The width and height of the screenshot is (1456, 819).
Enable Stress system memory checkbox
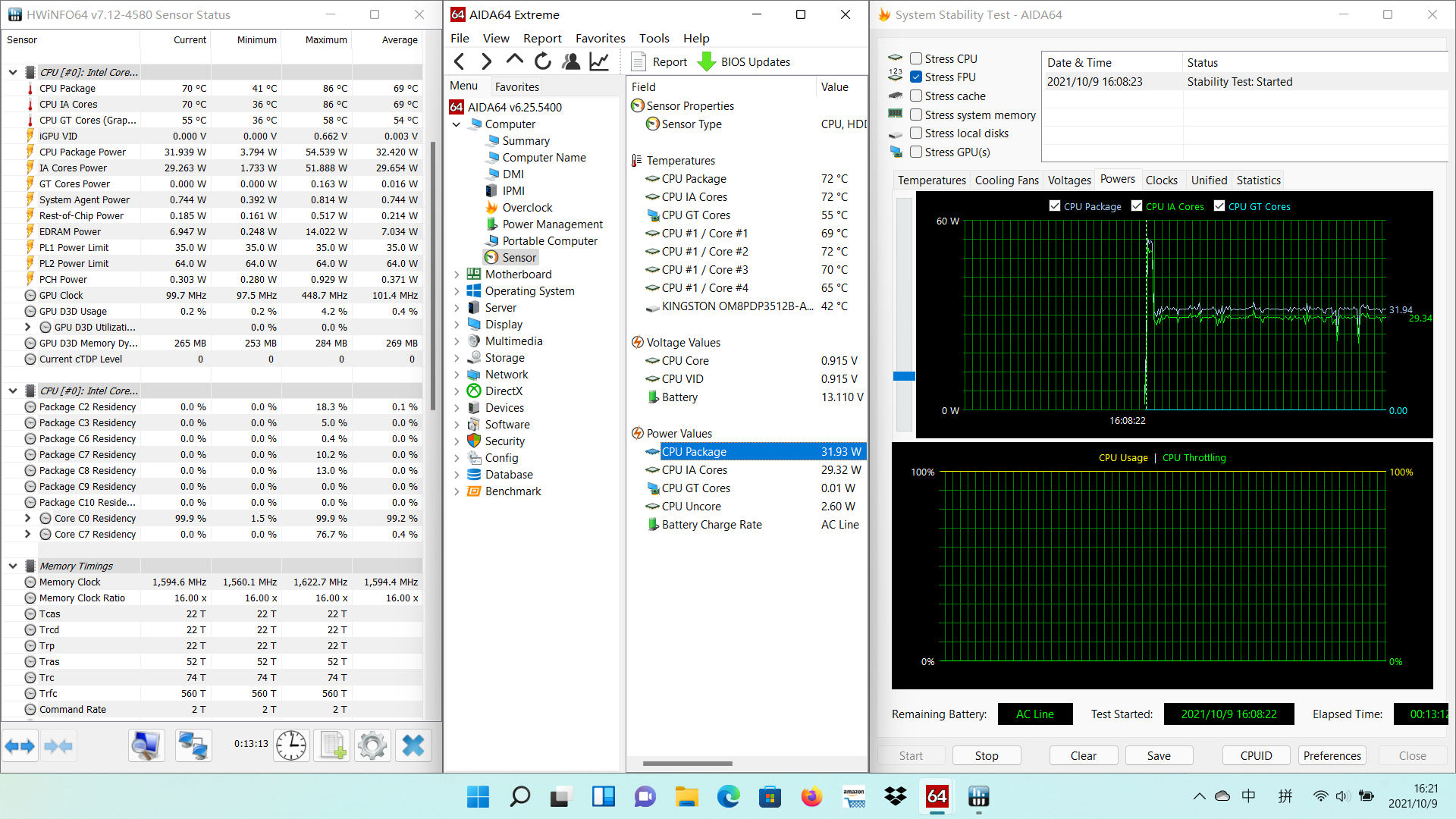916,115
